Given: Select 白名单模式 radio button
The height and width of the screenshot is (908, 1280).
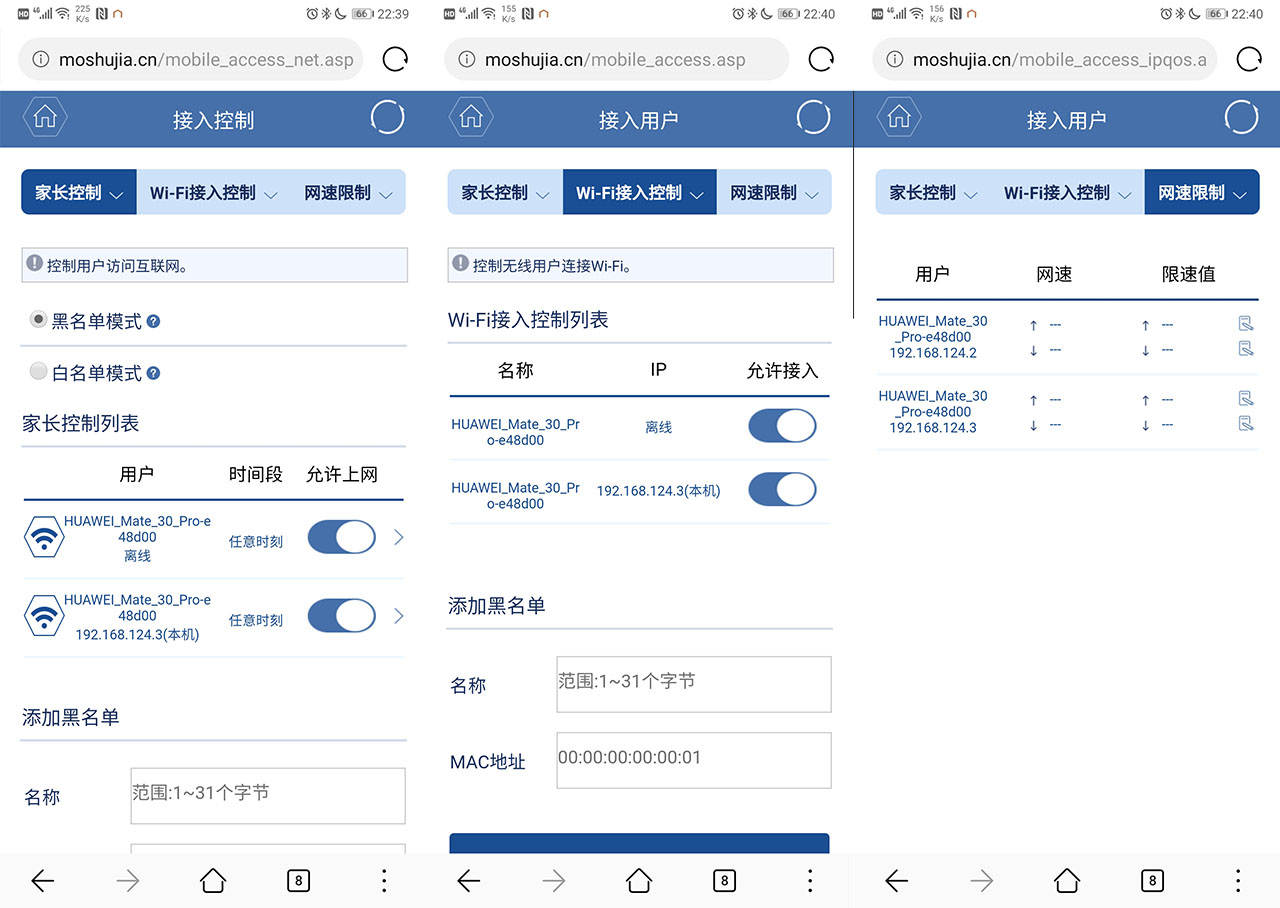Looking at the screenshot, I should (38, 372).
